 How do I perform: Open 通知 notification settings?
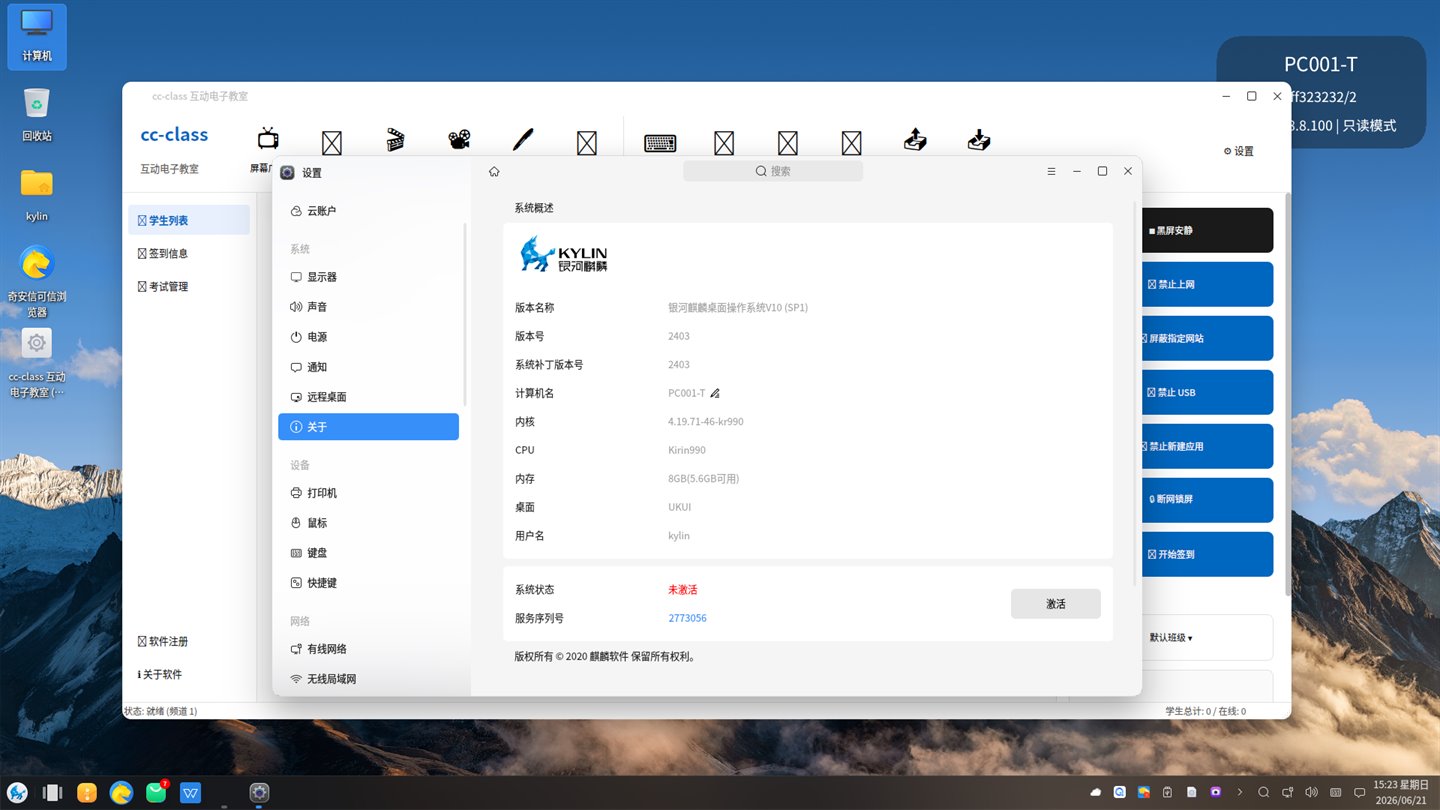pyautogui.click(x=368, y=367)
